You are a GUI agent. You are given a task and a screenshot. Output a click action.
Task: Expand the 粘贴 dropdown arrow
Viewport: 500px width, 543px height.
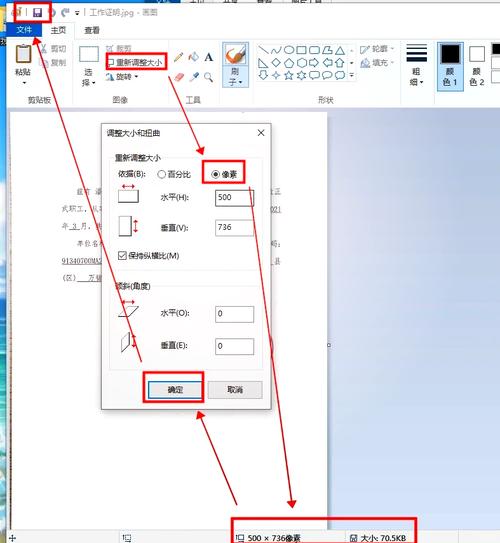coord(24,83)
